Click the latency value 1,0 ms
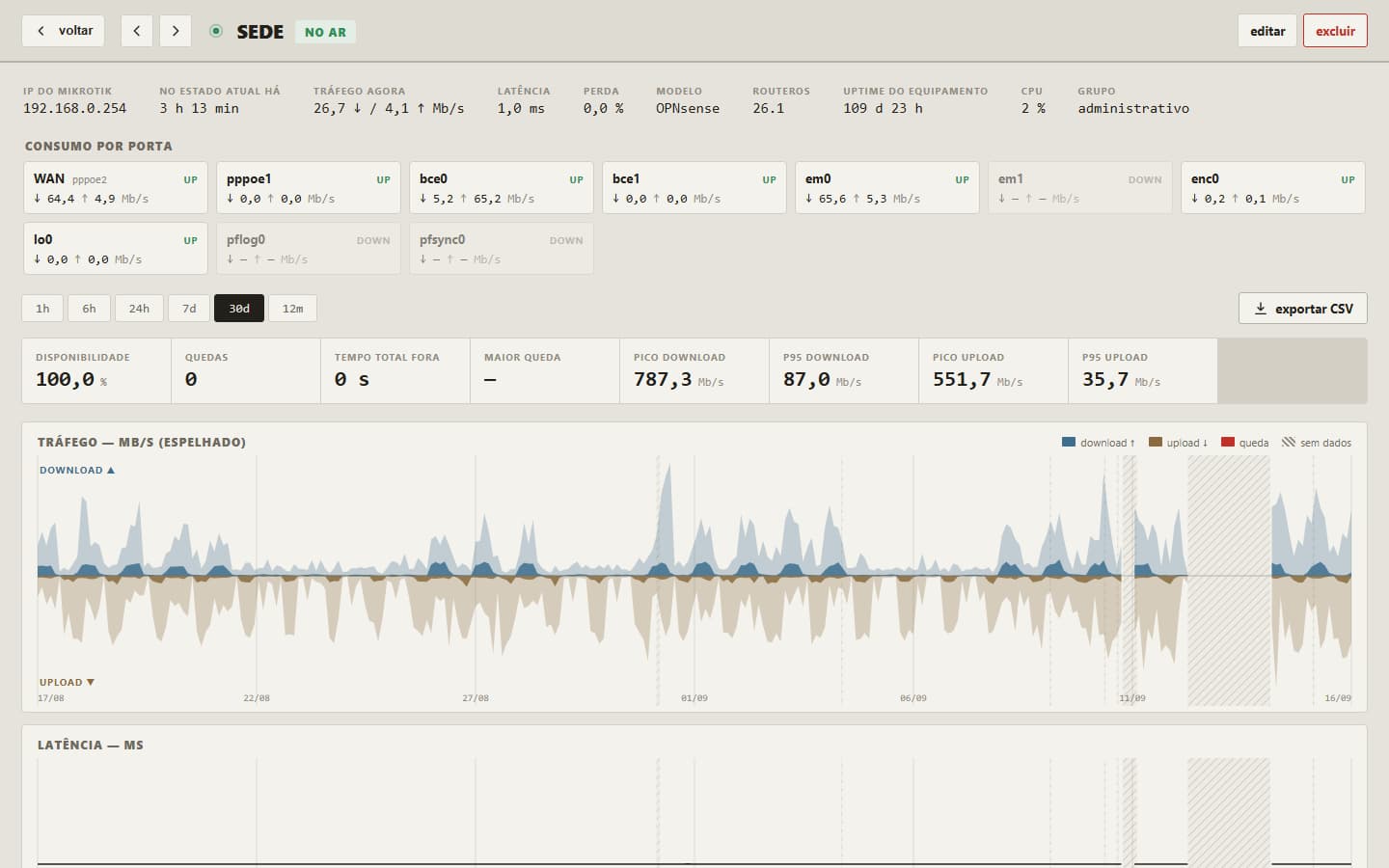 click(x=521, y=108)
